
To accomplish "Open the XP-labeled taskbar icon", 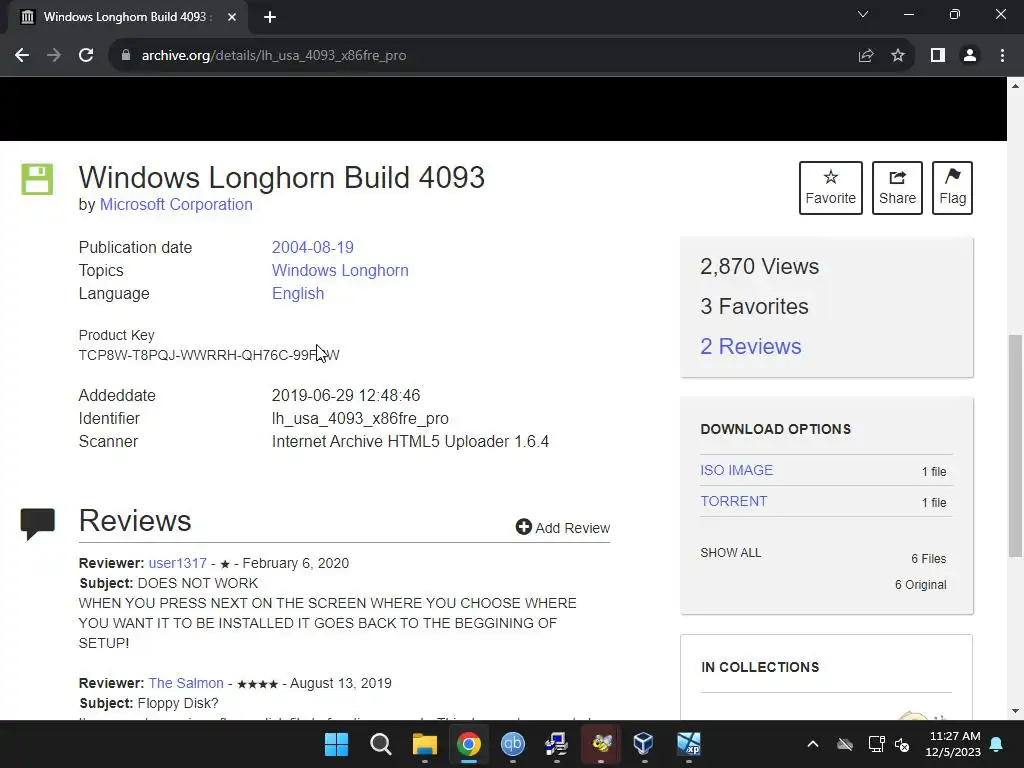I will pos(688,744).
